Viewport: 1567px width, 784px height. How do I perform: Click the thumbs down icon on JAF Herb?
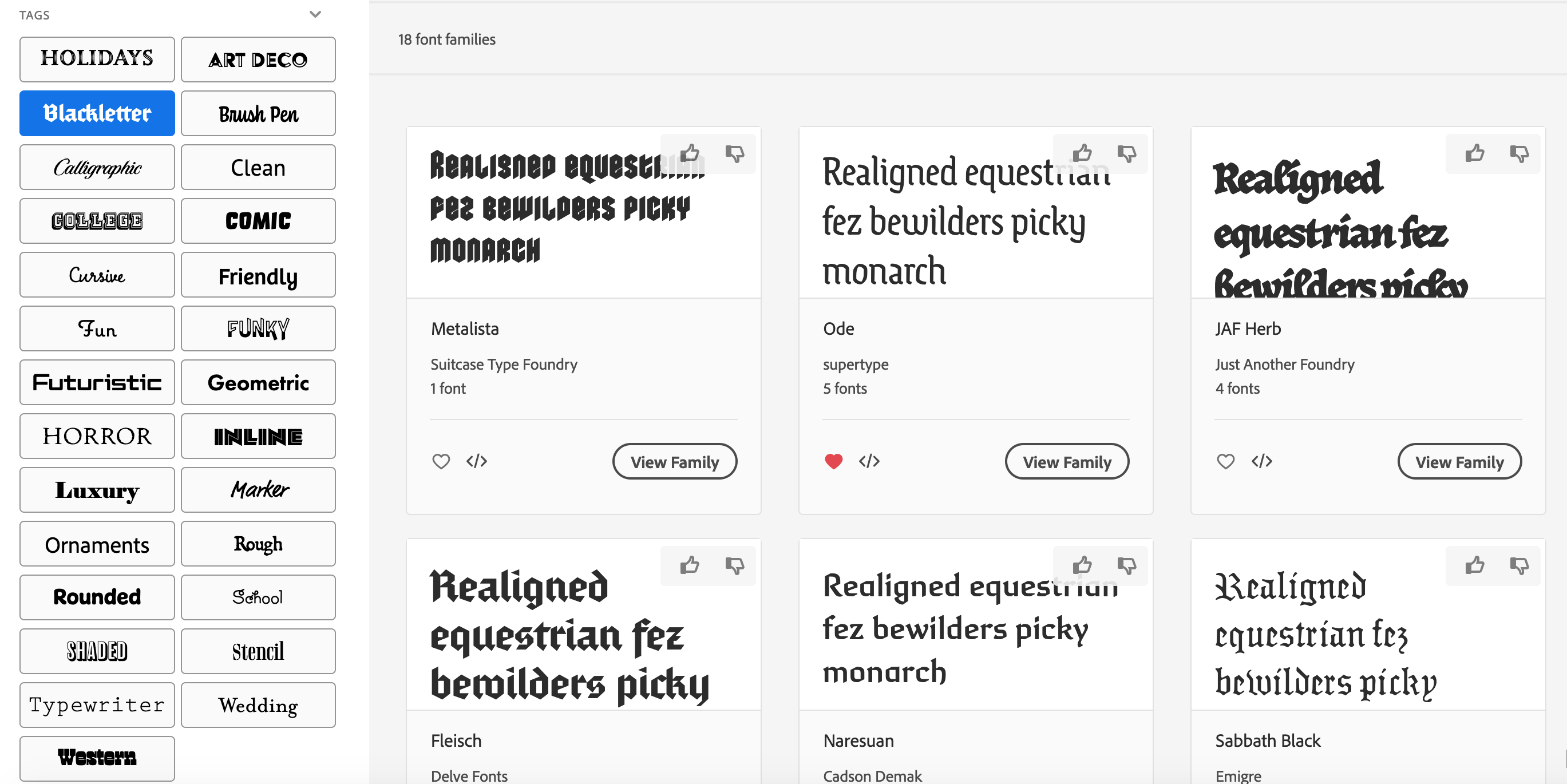click(x=1519, y=153)
